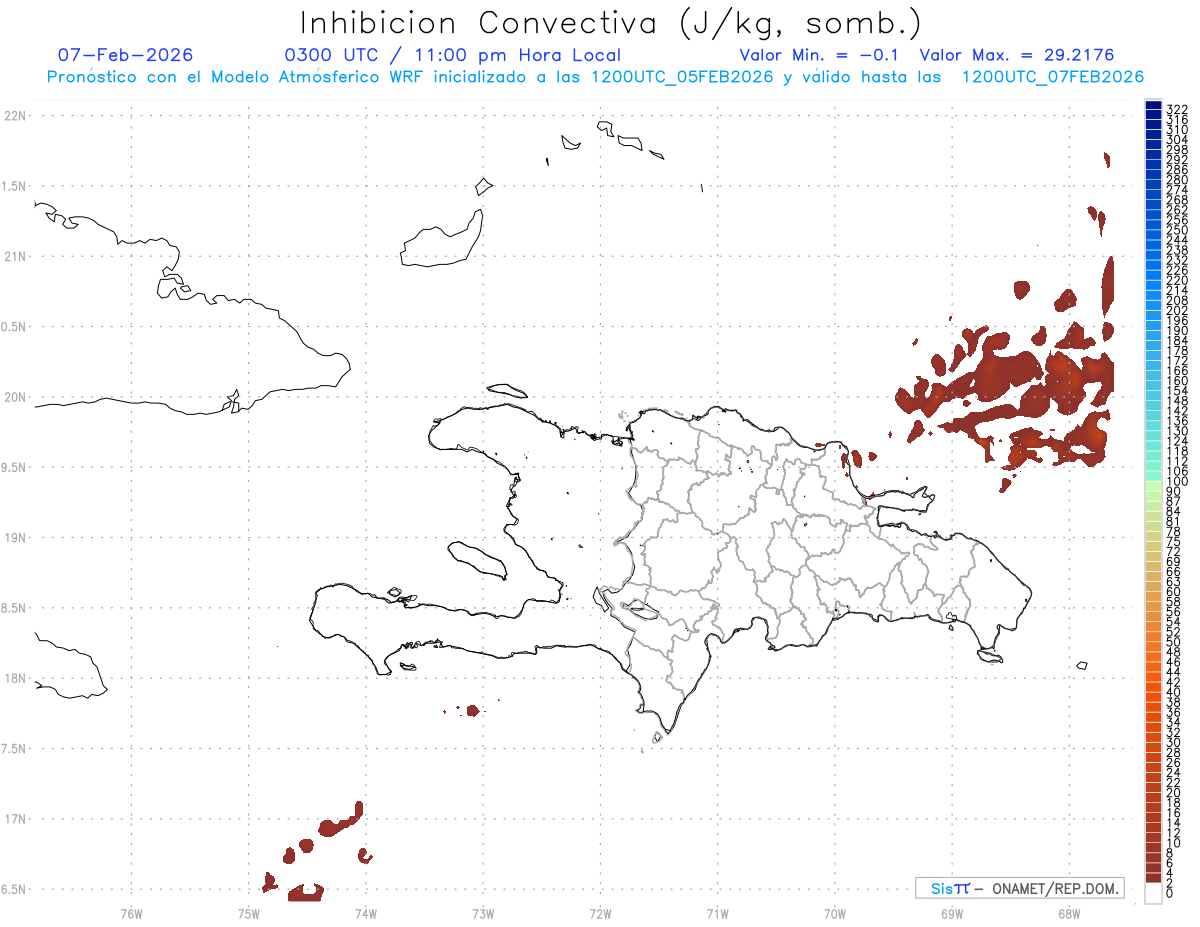Click the '0300 UTC / 11:00 pm Hora Local' text
Viewport: 1200px width, 927px height.
point(452,55)
